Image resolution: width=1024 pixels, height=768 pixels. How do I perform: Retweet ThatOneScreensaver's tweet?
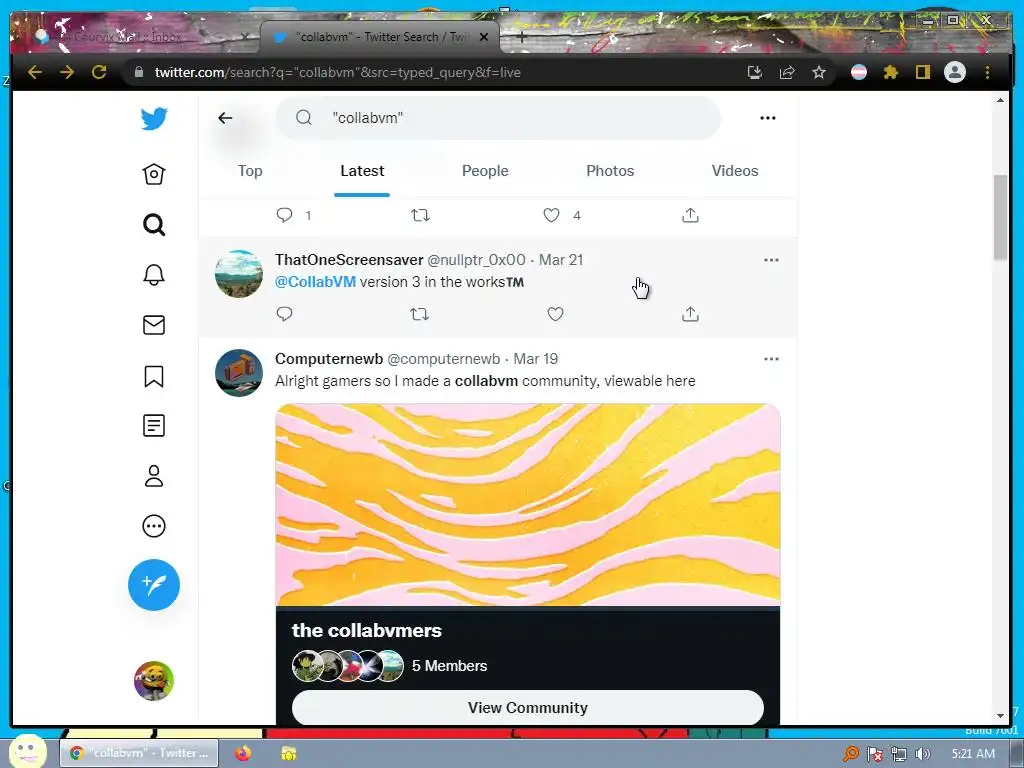(419, 314)
